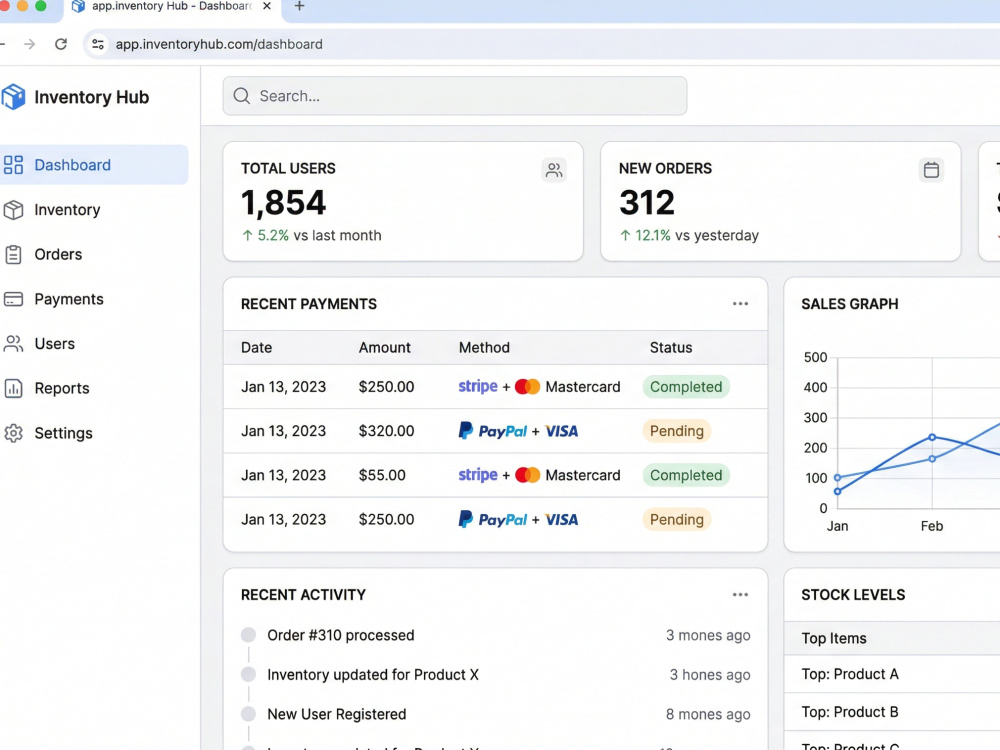
Task: Click the $55.00 amount cell
Action: click(x=382, y=475)
